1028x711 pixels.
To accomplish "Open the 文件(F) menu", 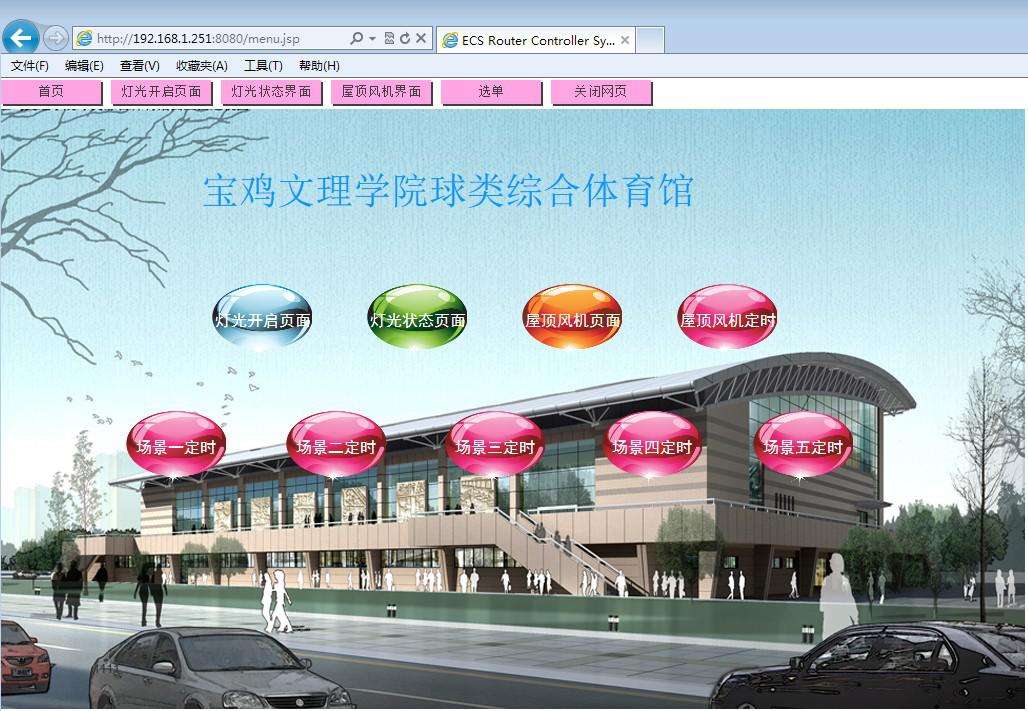I will point(30,66).
